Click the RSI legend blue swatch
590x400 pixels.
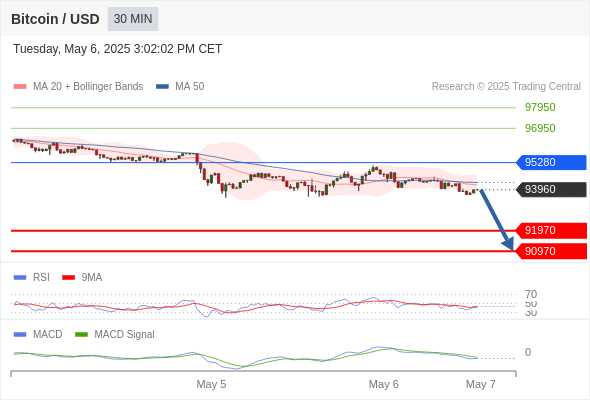click(x=20, y=278)
